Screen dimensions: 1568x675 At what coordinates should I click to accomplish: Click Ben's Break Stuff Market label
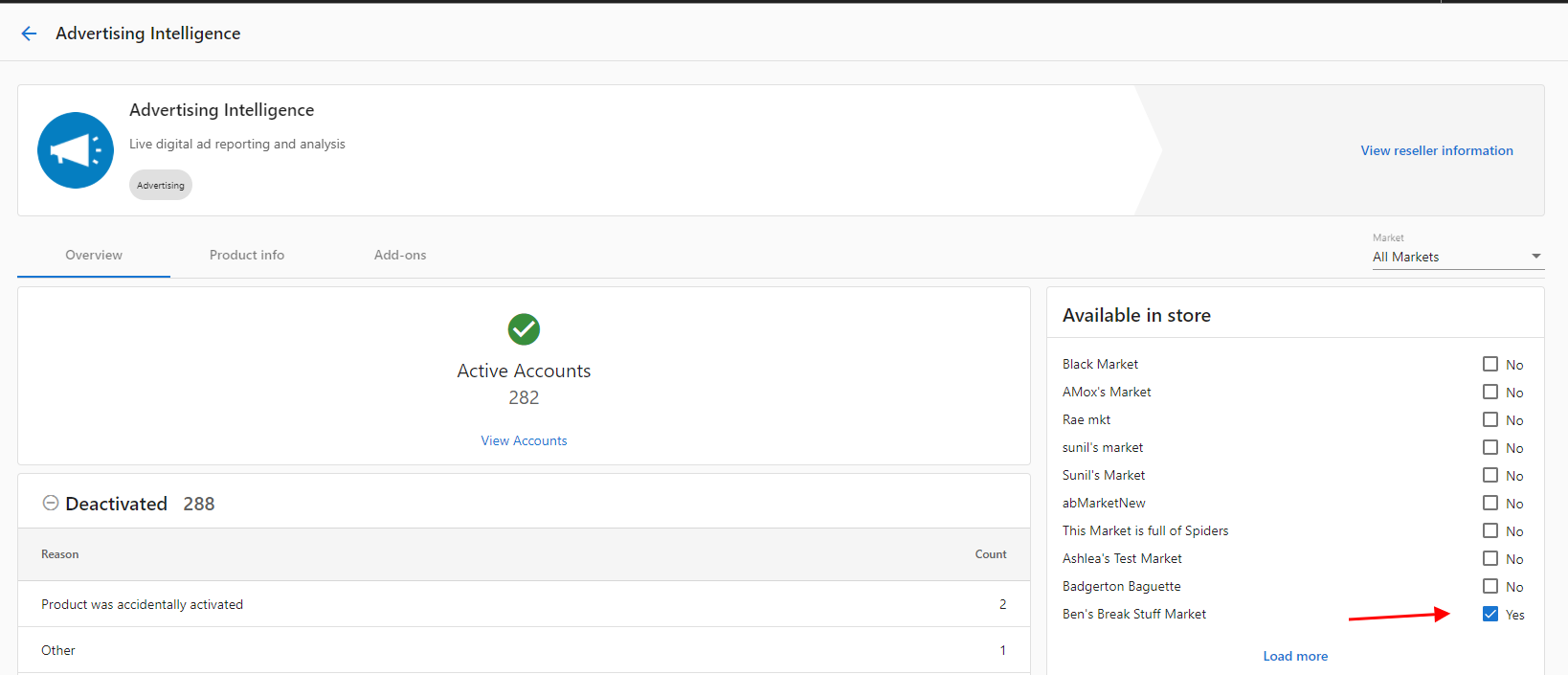(x=1134, y=614)
